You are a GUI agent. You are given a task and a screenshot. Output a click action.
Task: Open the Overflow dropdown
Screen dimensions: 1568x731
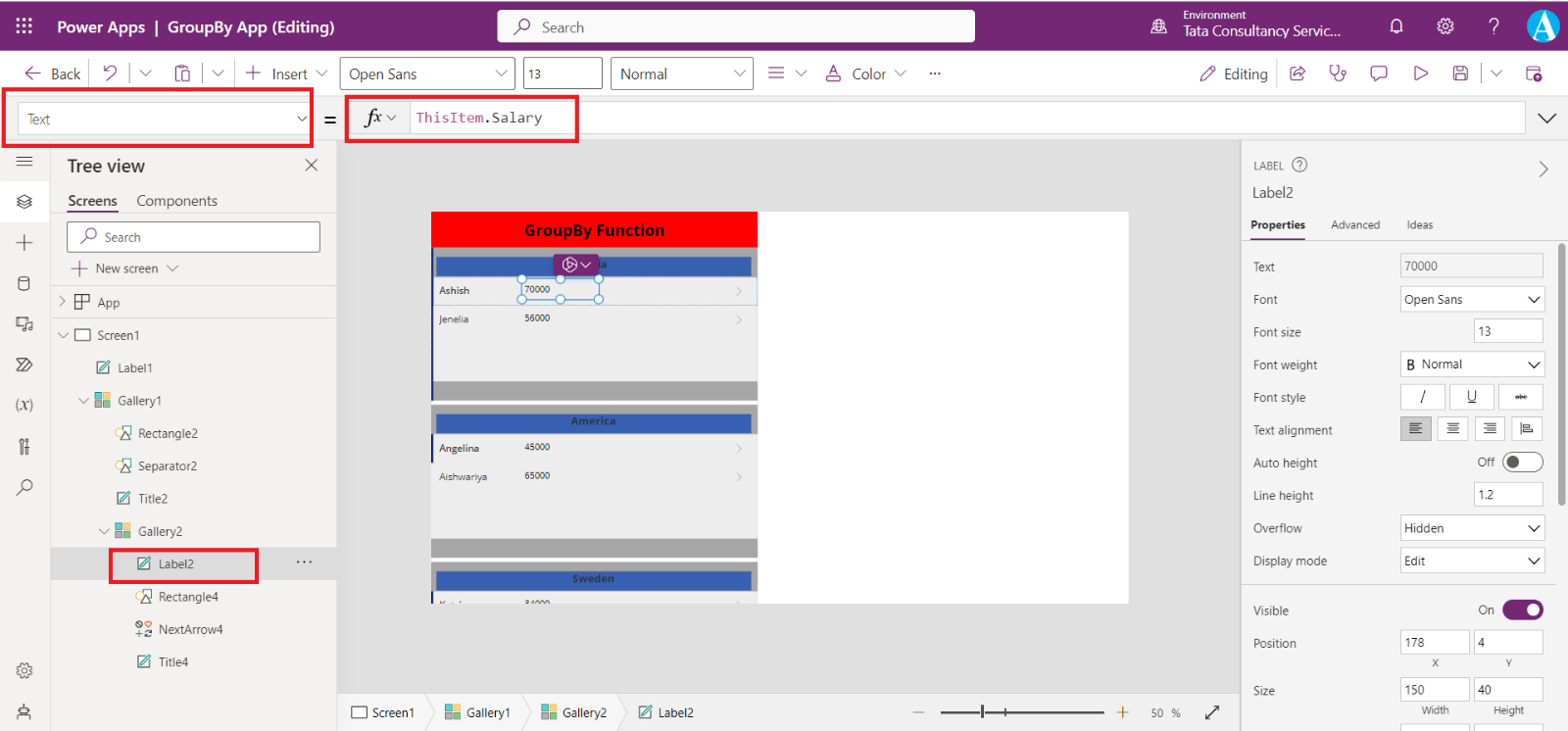(1471, 528)
